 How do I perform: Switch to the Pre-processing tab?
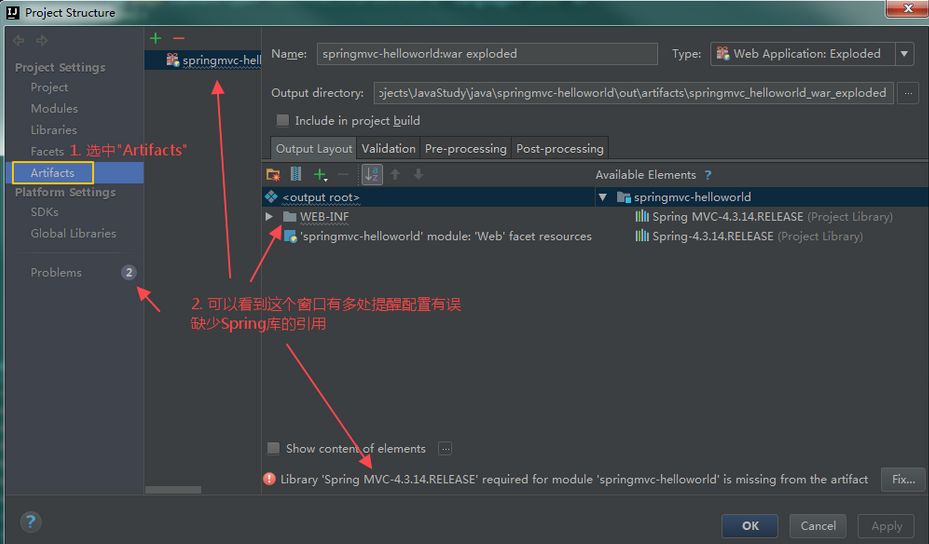coord(466,148)
